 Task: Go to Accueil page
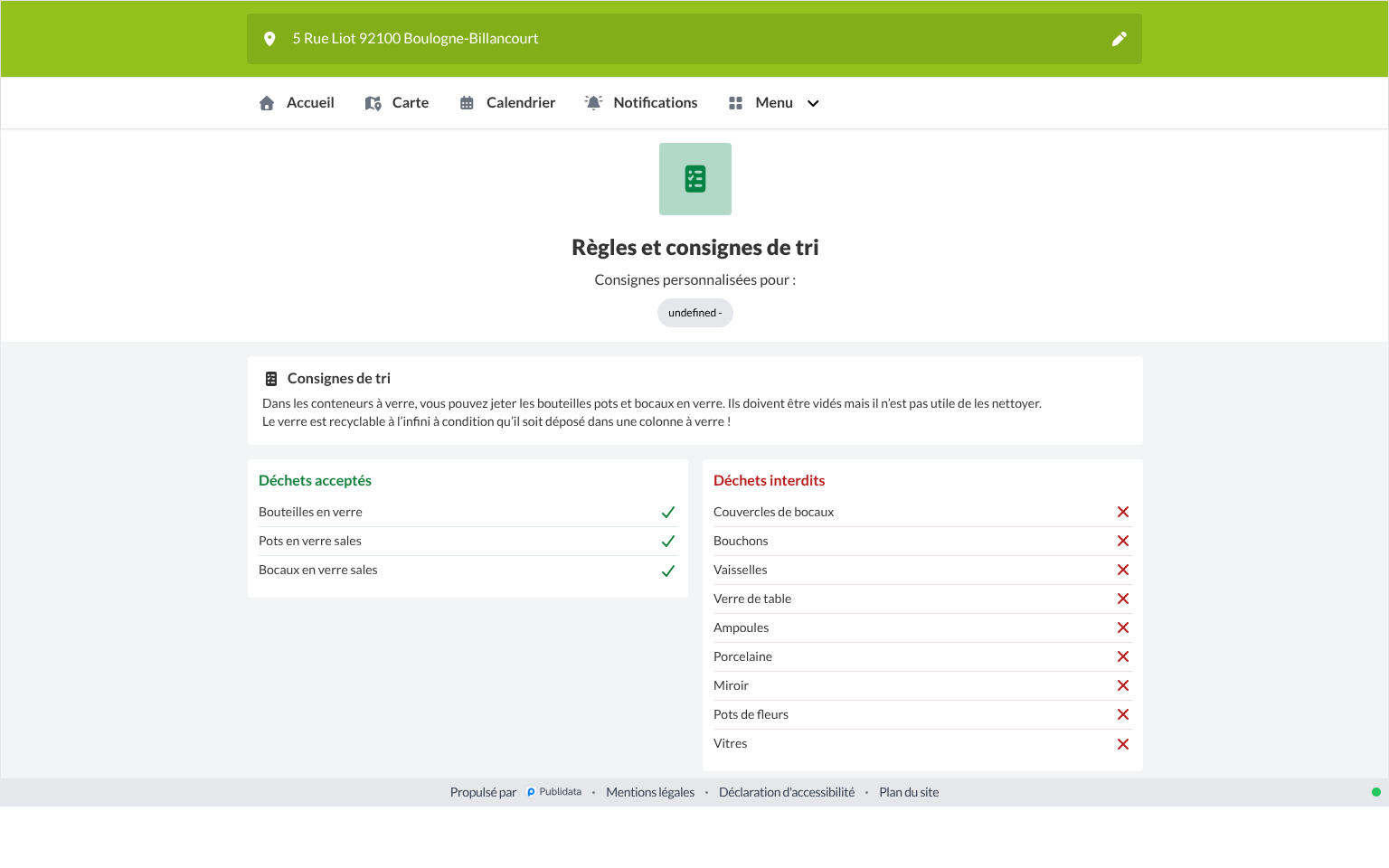[x=297, y=103]
